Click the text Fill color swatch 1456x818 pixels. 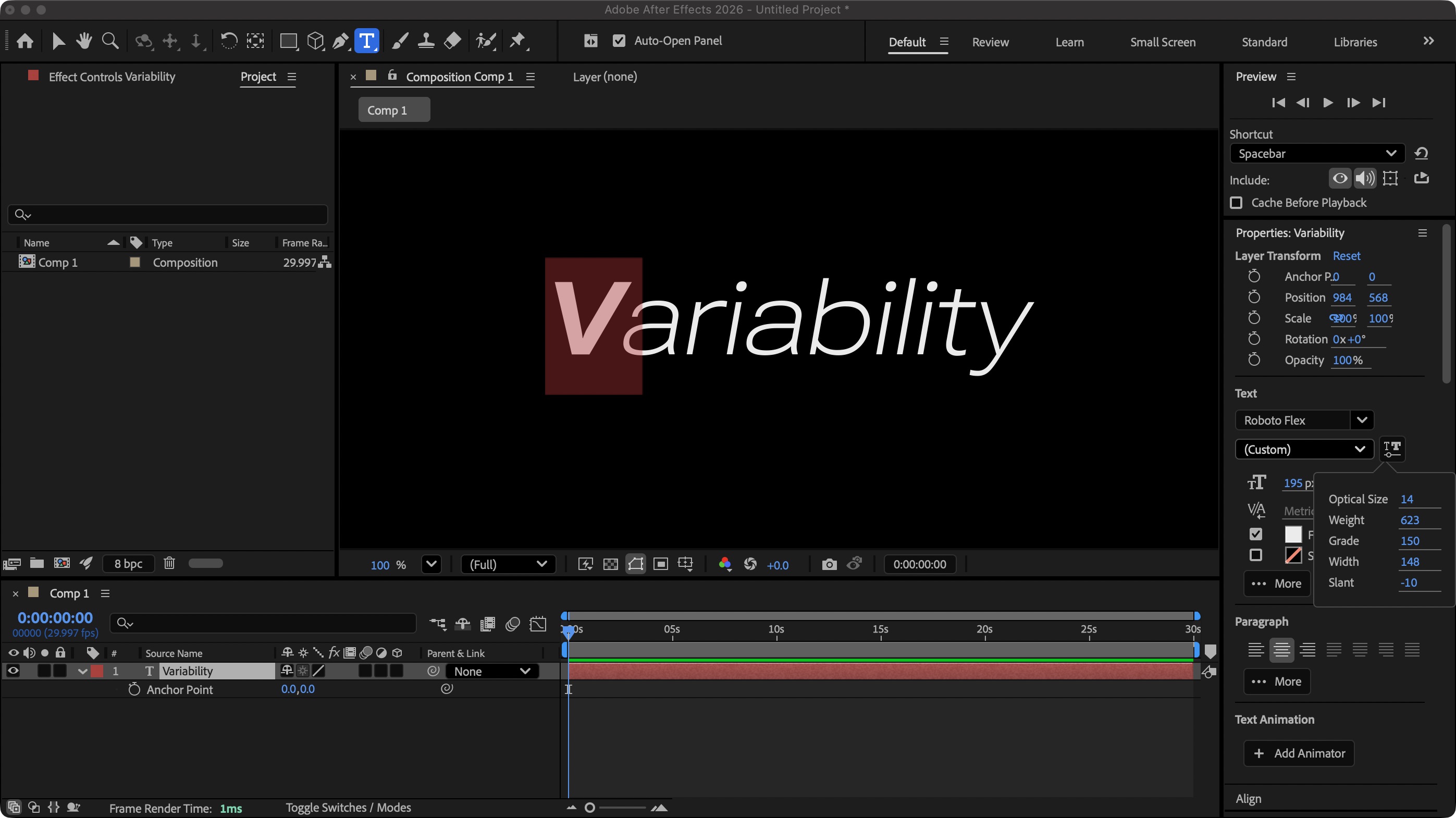click(1294, 535)
